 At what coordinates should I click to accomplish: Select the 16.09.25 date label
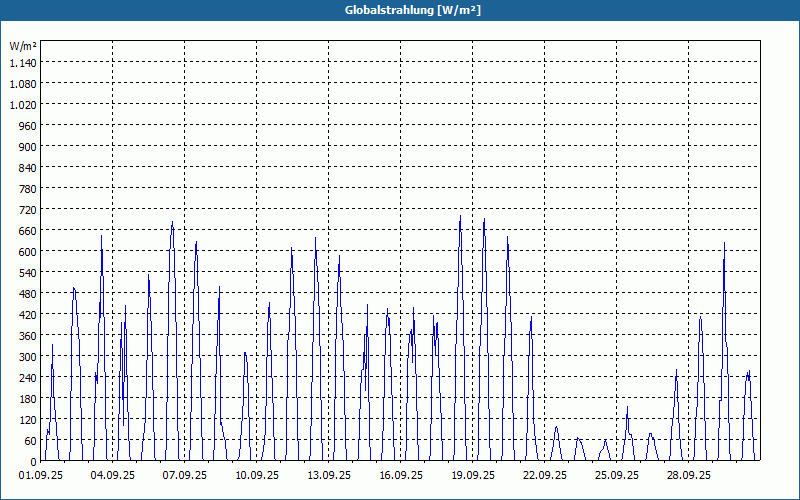pos(401,476)
